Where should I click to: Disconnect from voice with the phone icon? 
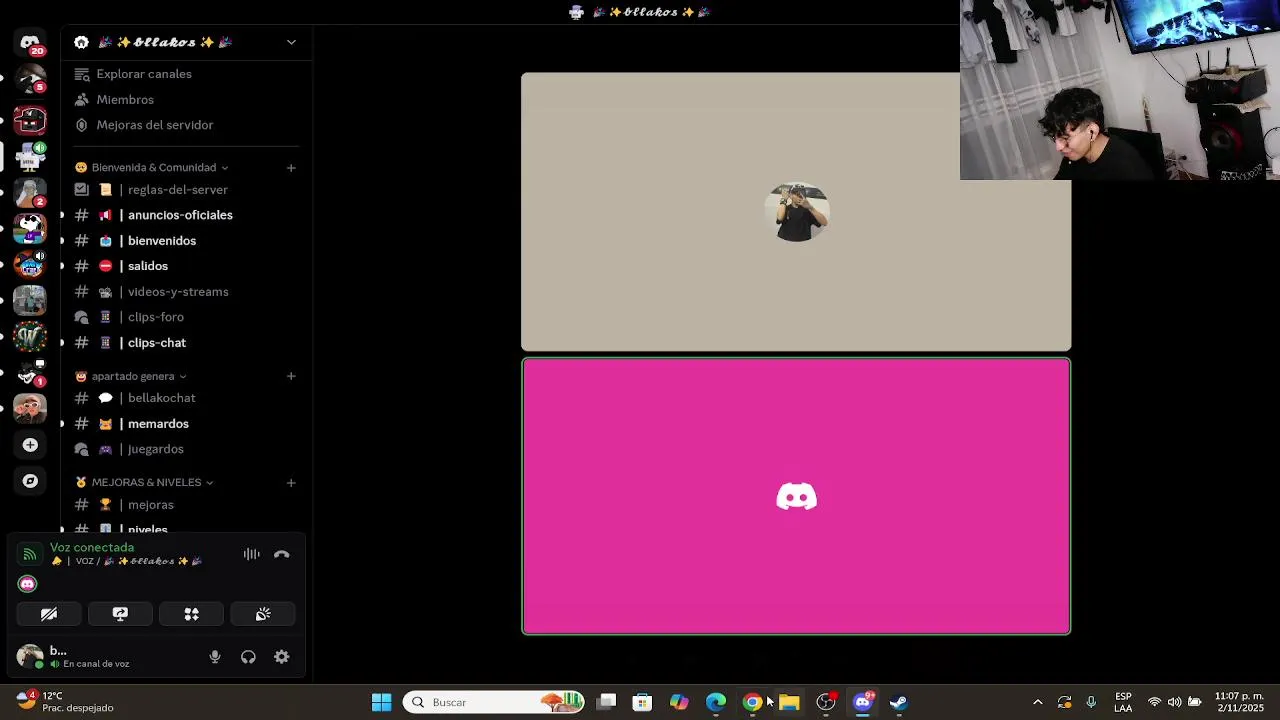(x=282, y=554)
